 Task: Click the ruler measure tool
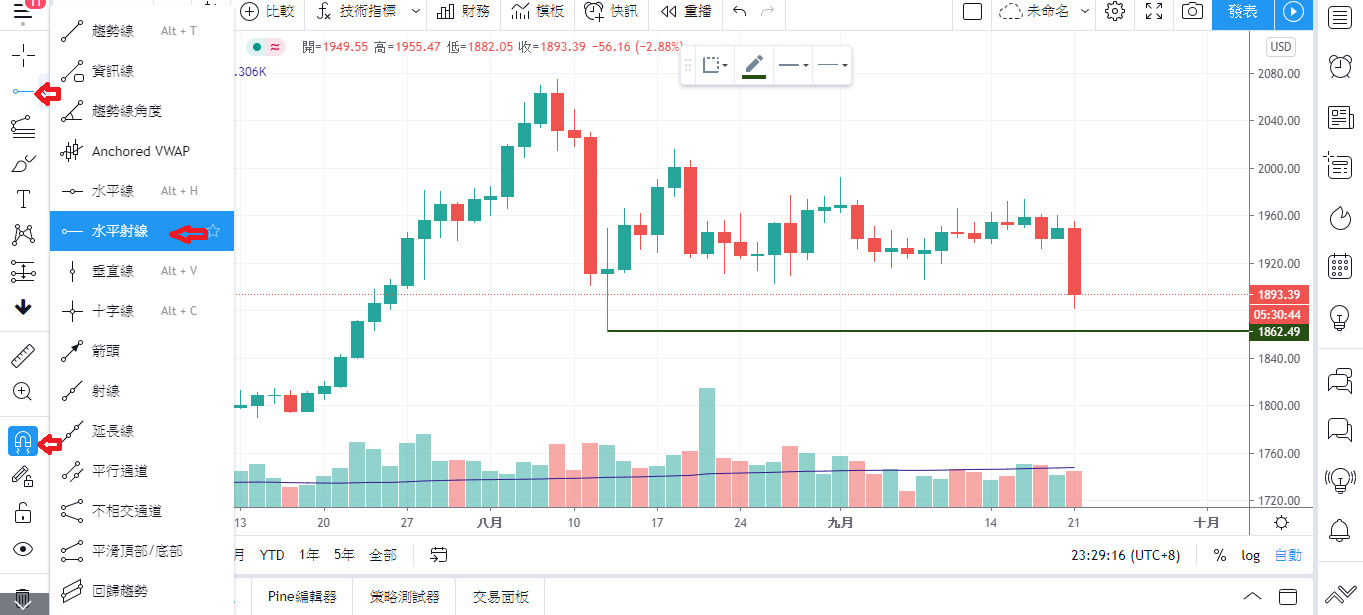[x=23, y=356]
